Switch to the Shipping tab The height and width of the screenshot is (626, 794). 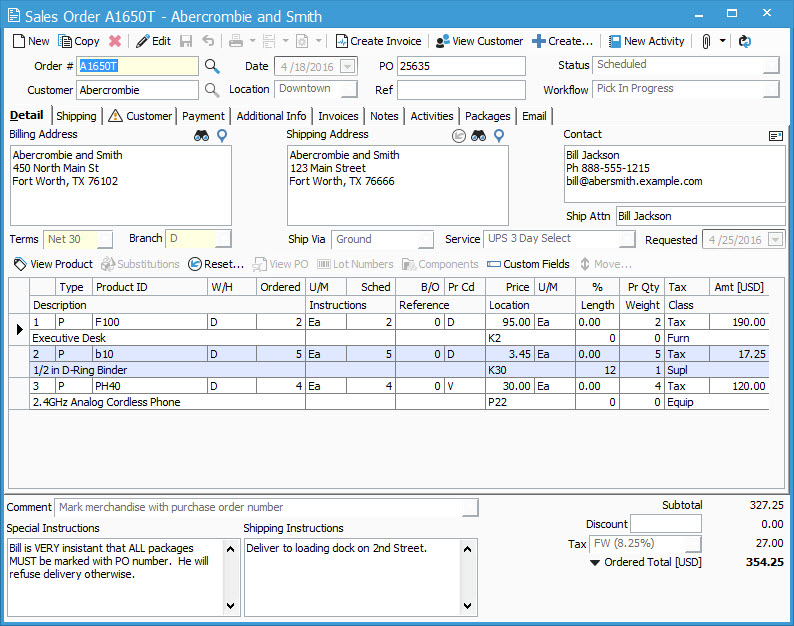click(76, 116)
